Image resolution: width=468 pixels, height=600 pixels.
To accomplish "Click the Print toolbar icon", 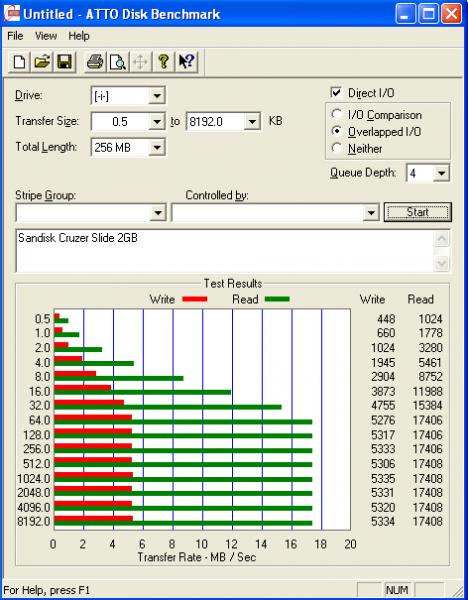I will 95,62.
